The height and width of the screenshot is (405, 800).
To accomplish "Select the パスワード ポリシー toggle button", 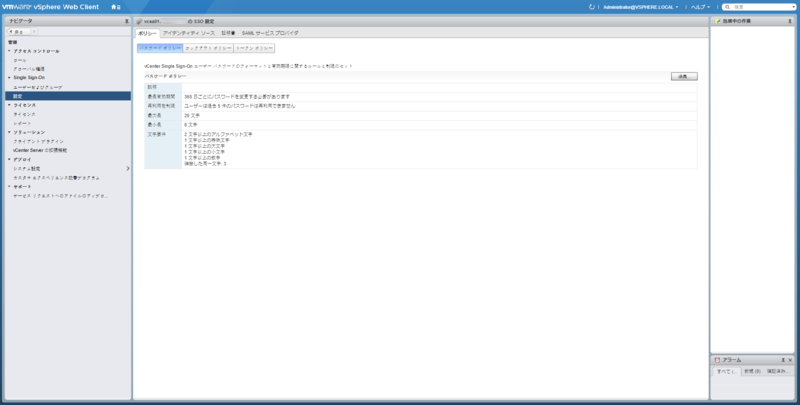I will point(160,48).
